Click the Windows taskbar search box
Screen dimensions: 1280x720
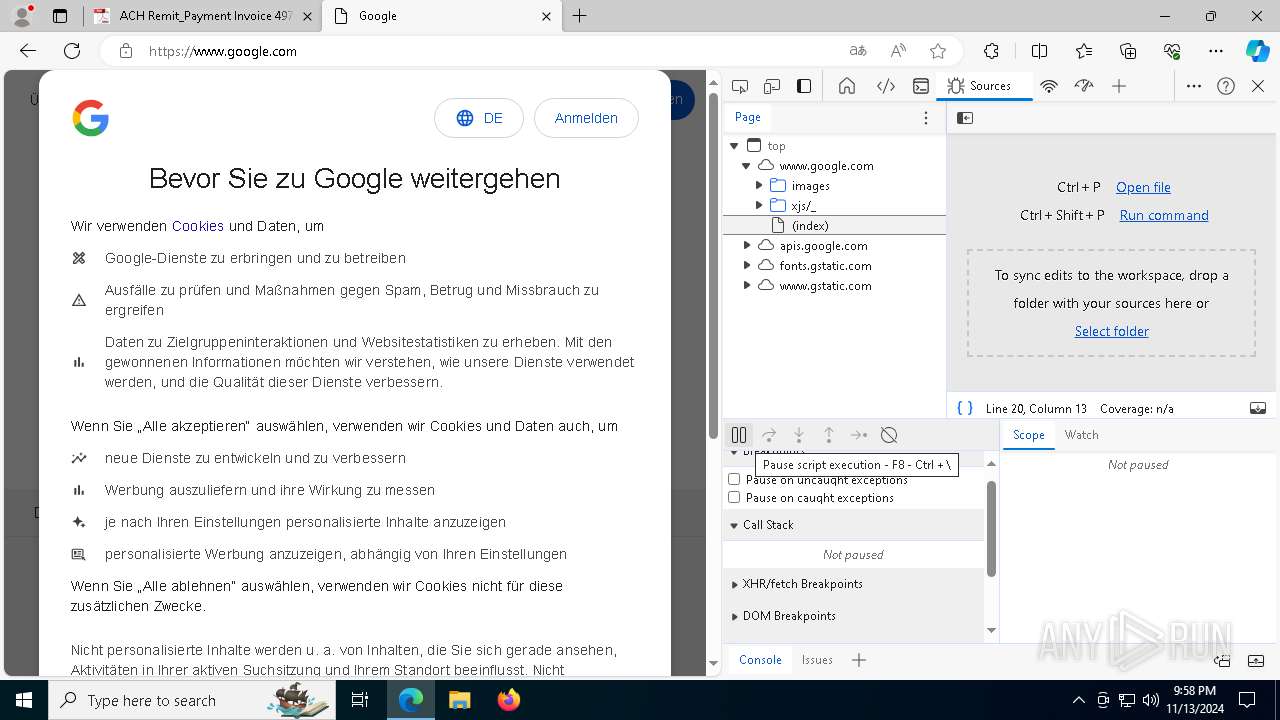click(191, 700)
